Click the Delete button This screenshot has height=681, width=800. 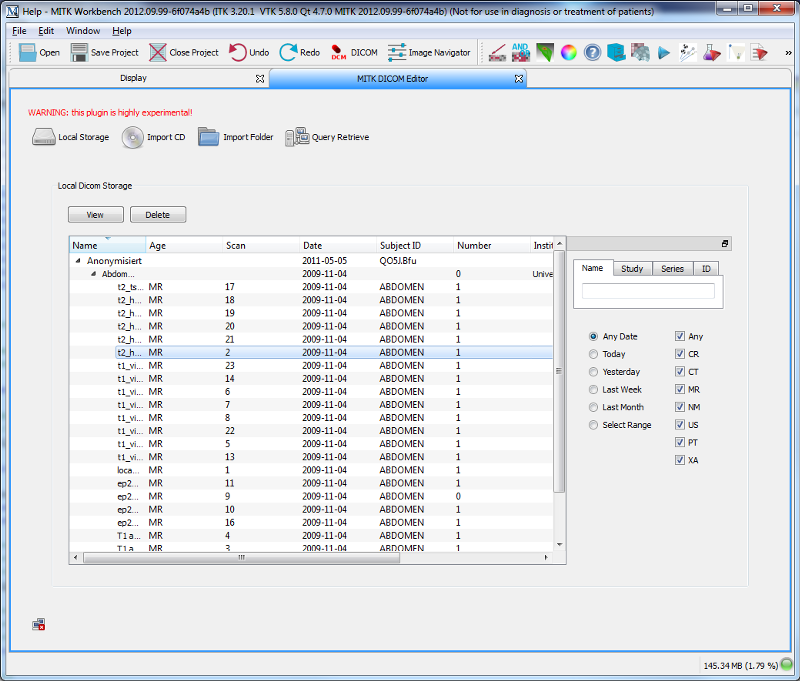pos(158,215)
